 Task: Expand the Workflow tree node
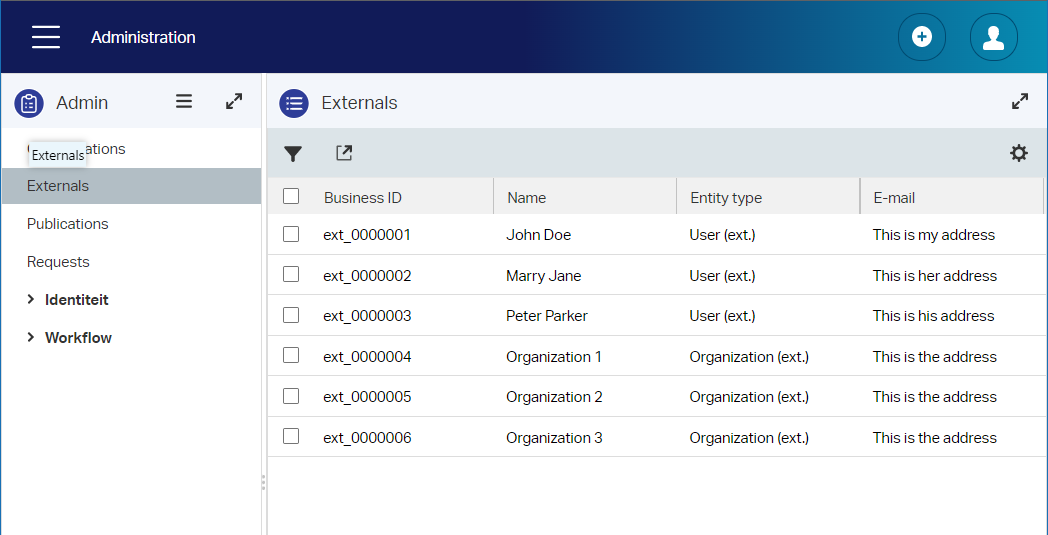click(31, 338)
